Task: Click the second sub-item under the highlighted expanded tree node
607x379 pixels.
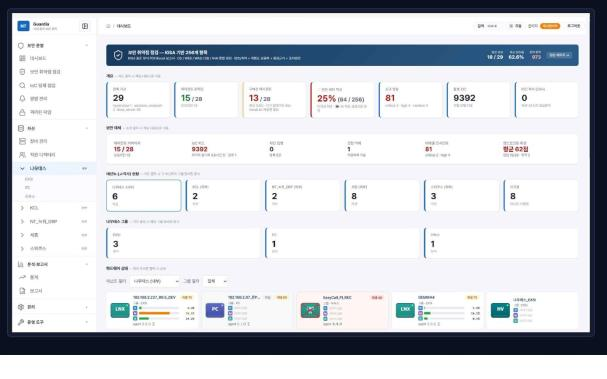Action: tap(27, 188)
